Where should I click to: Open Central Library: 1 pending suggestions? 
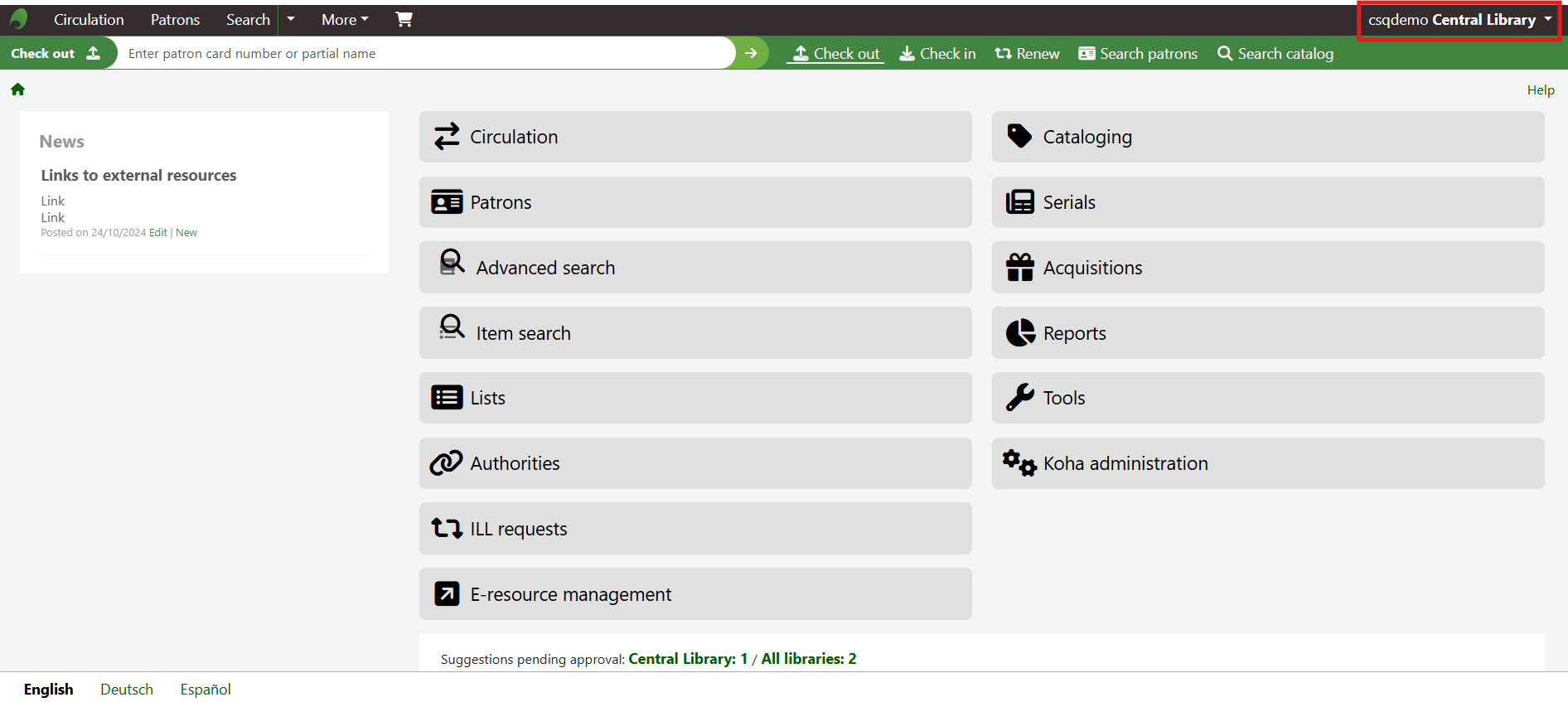tap(688, 659)
